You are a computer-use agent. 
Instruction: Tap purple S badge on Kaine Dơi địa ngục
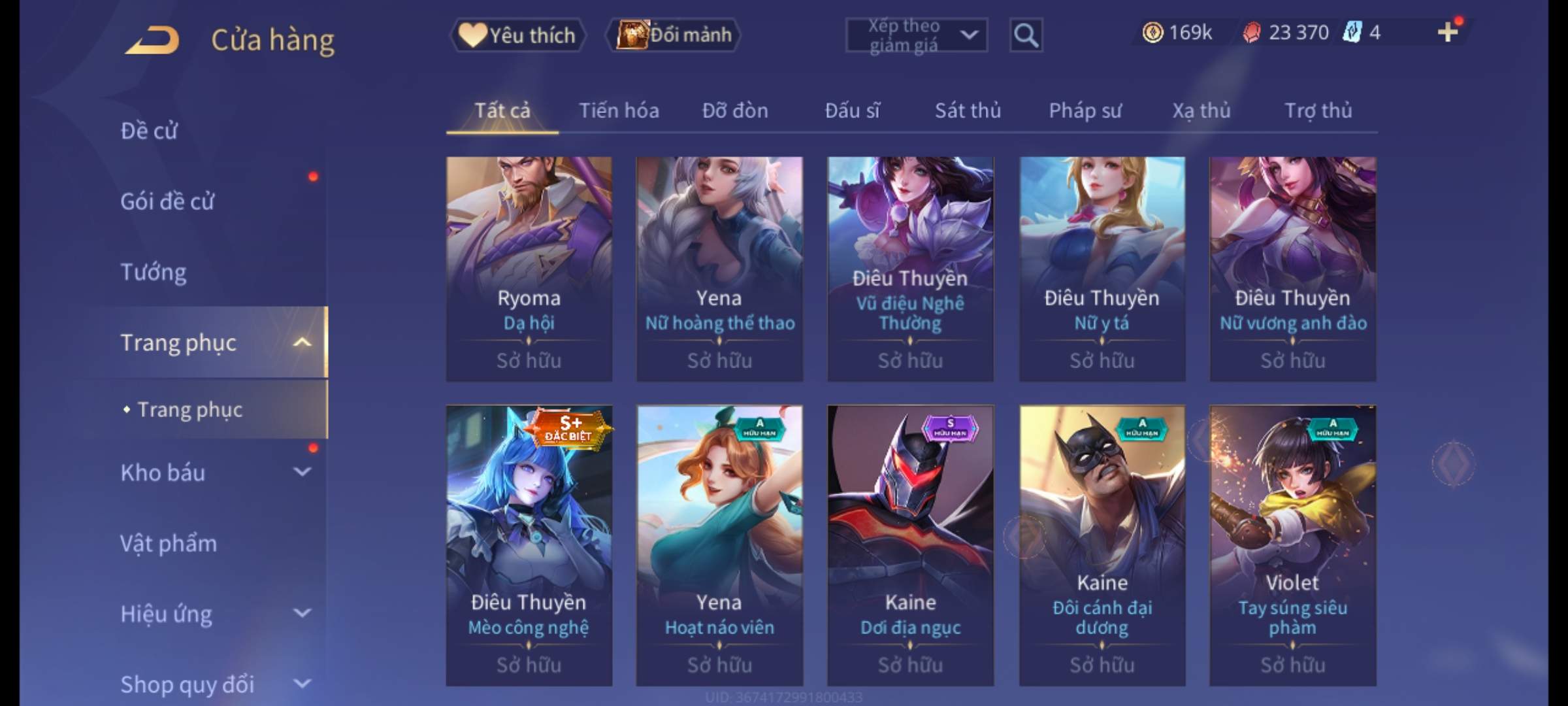(x=950, y=428)
